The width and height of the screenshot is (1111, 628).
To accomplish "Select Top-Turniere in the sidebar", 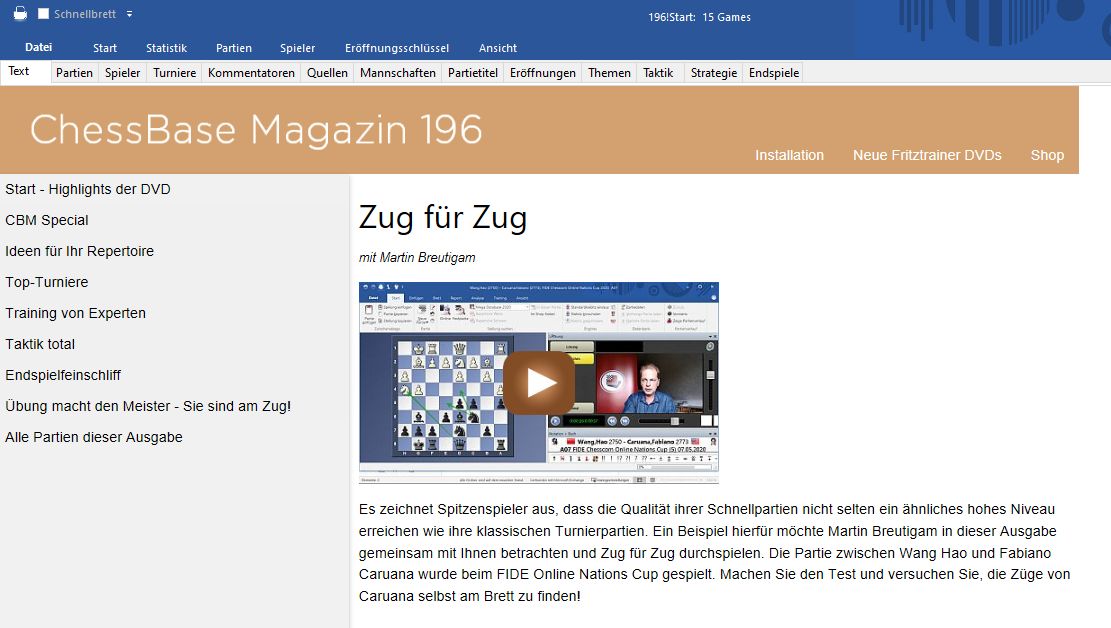I will point(47,282).
